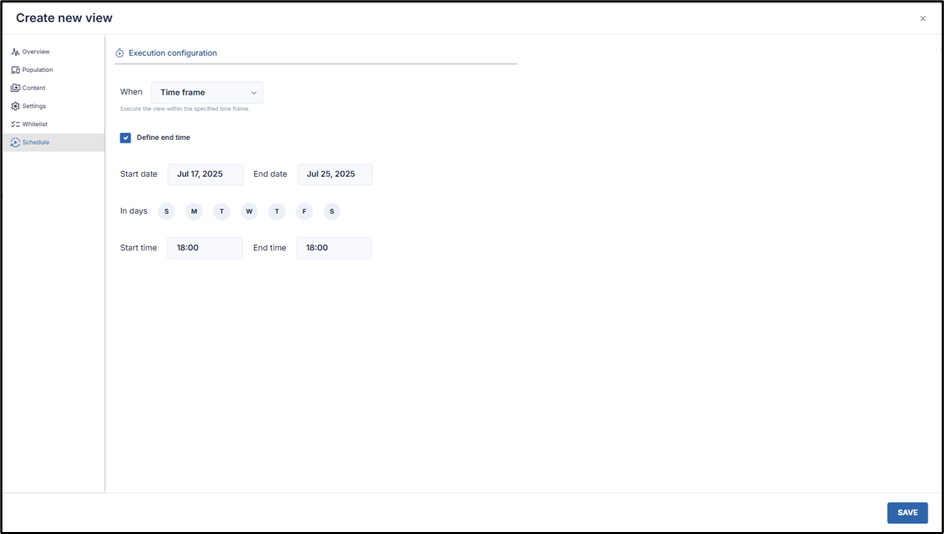Open the Overview section icon
944x534 pixels.
click(15, 52)
